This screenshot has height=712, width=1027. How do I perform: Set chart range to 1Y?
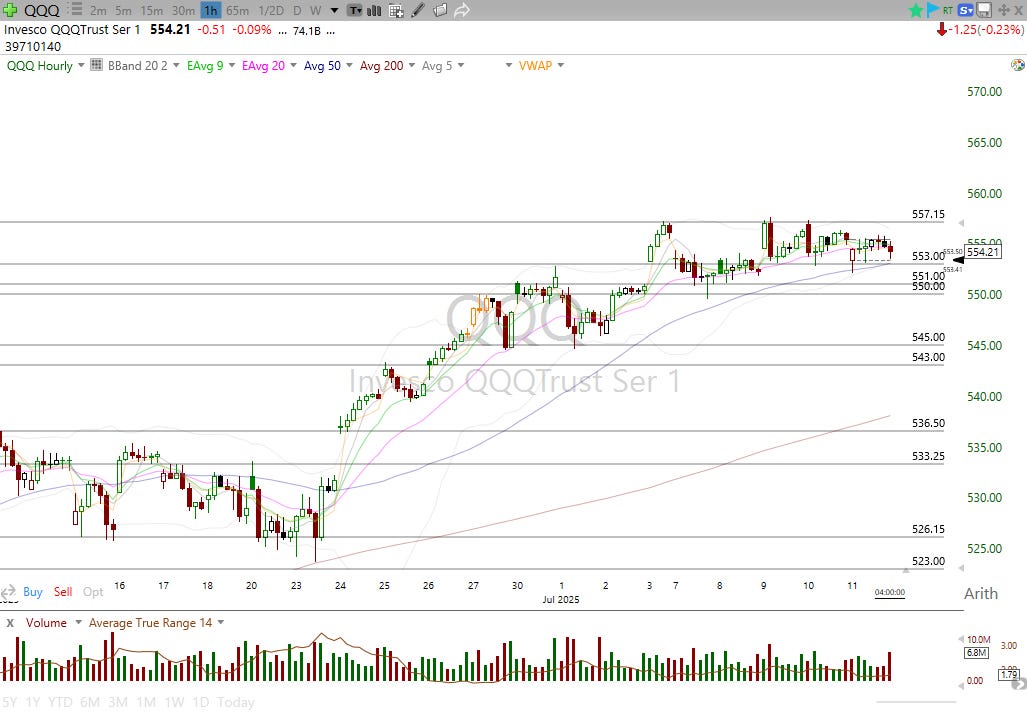coord(33,702)
